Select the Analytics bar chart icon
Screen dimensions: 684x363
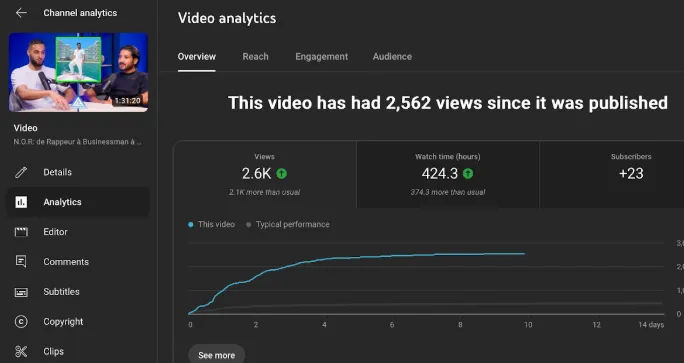(21, 202)
